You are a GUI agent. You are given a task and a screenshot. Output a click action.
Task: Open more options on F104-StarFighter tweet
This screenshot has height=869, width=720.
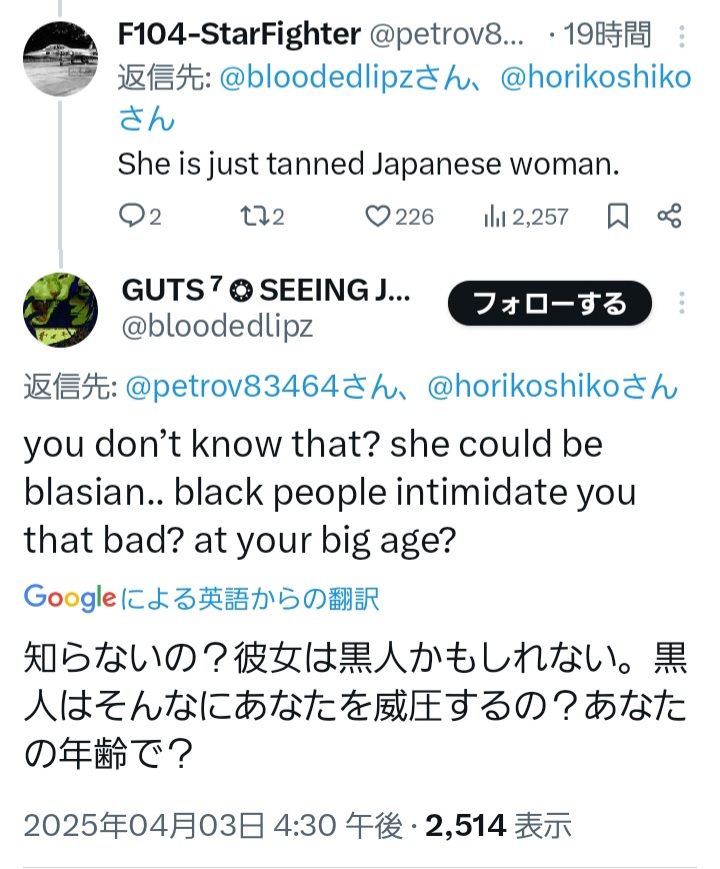[x=682, y=37]
